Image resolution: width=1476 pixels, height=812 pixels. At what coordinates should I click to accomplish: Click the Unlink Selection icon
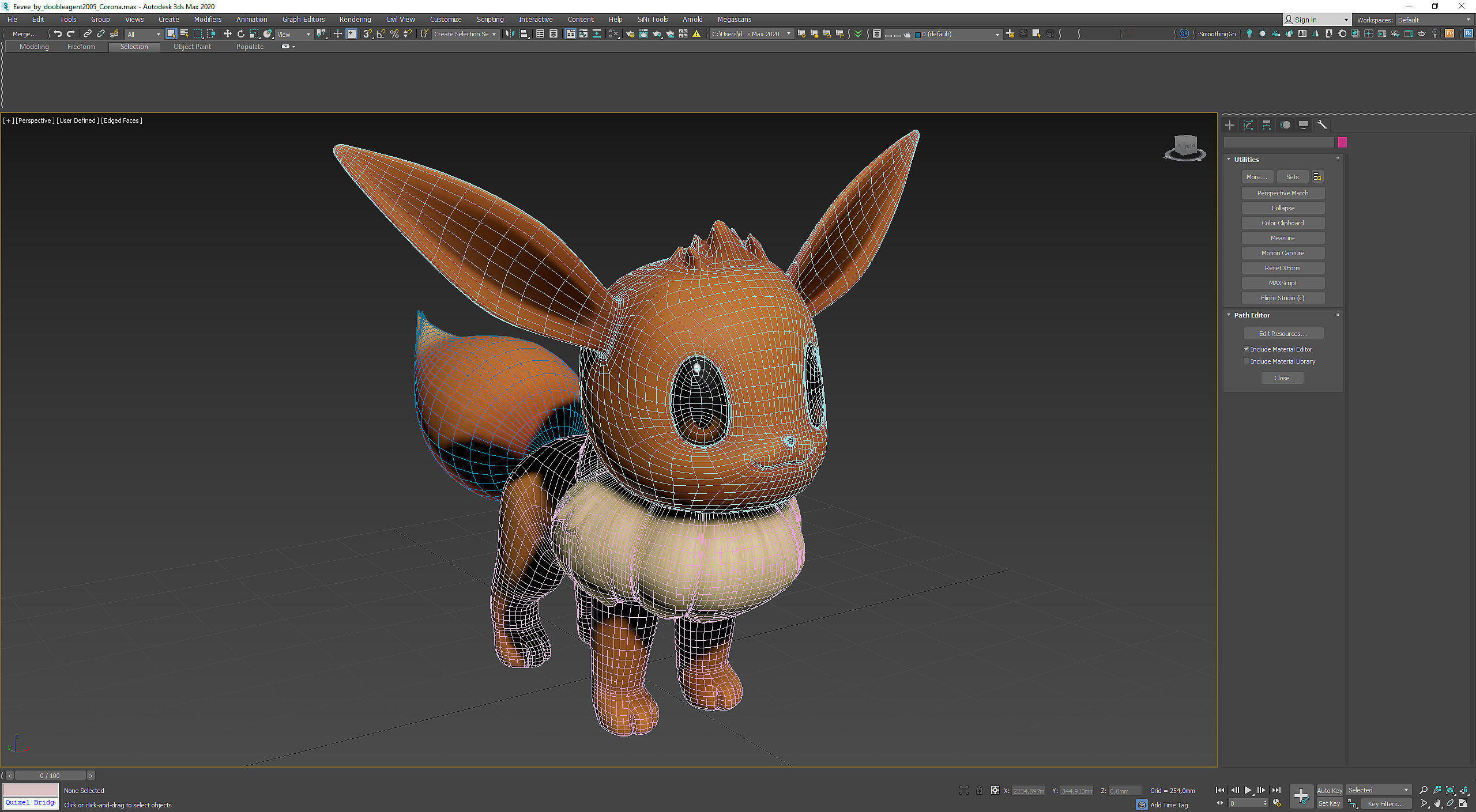click(x=100, y=34)
